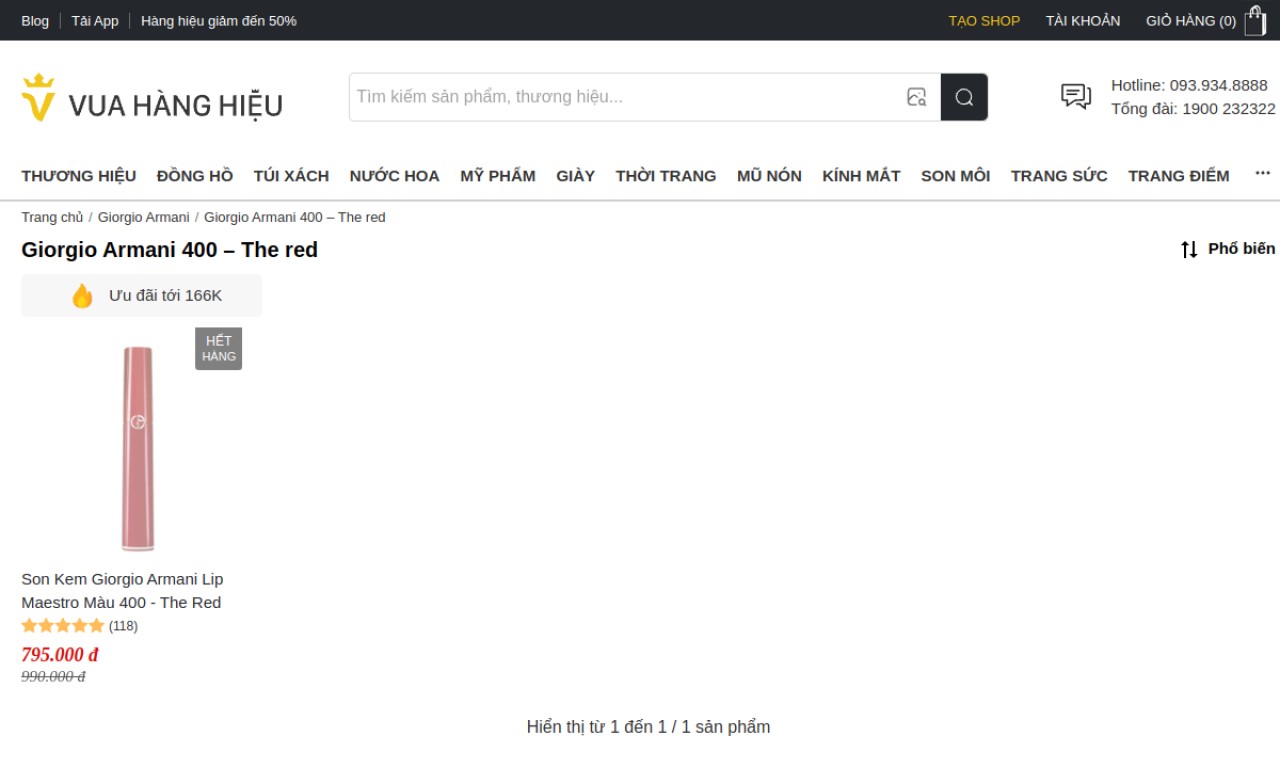Click the Hiển thị từ 1 đến 1 text
Viewport: 1280px width, 768px height.
pos(648,727)
